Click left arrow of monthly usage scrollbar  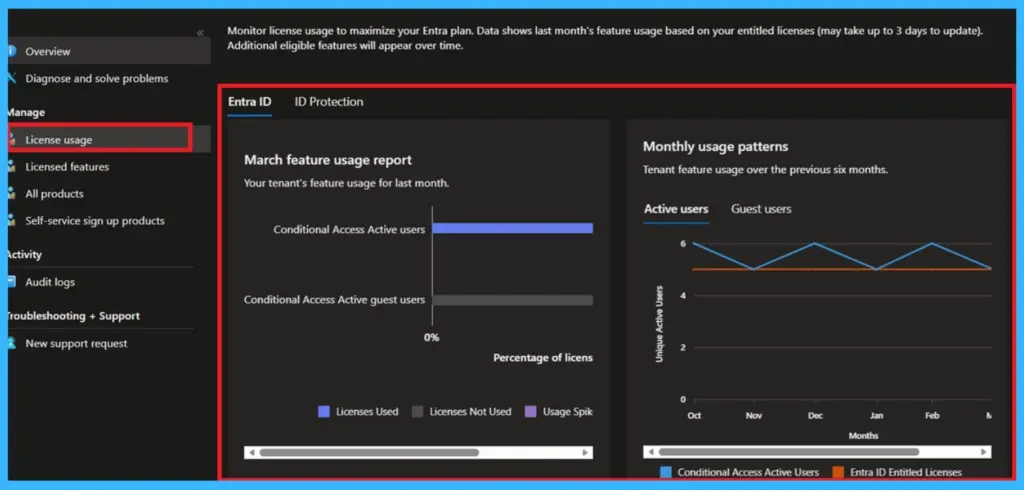coord(650,452)
